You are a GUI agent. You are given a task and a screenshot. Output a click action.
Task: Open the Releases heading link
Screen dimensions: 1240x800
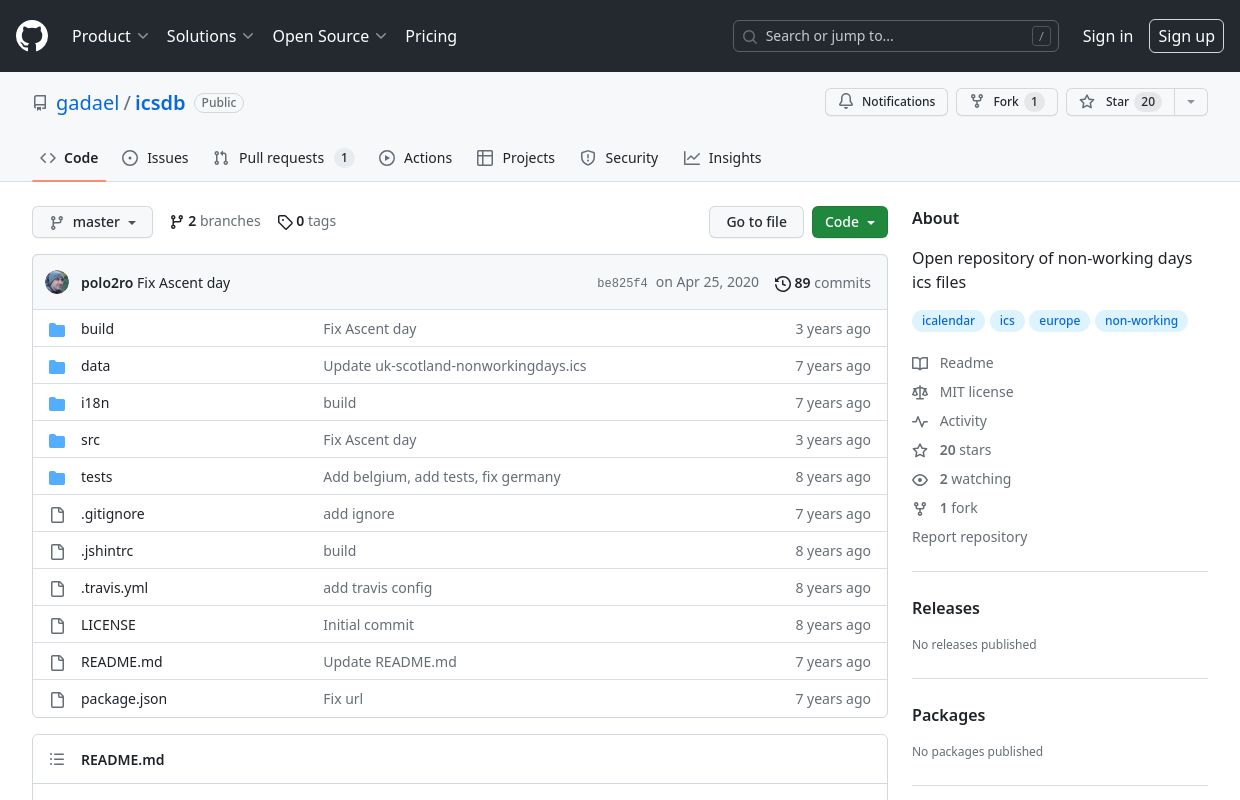click(x=946, y=608)
